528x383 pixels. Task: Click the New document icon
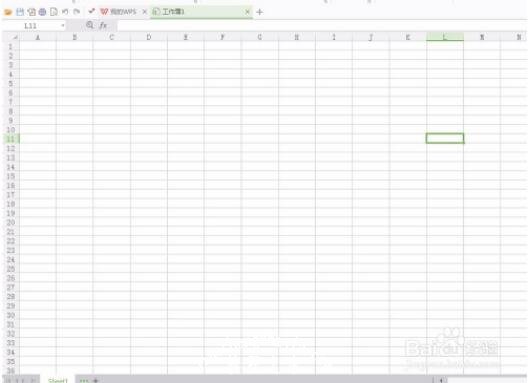[x=54, y=12]
